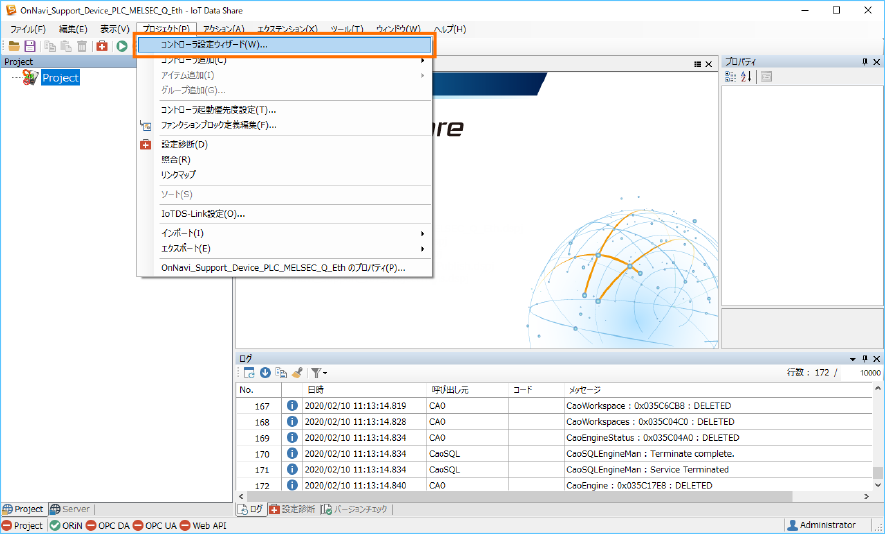The width and height of the screenshot is (885, 534).
Task: Toggle pin on the Project panel
Action: pos(214,62)
